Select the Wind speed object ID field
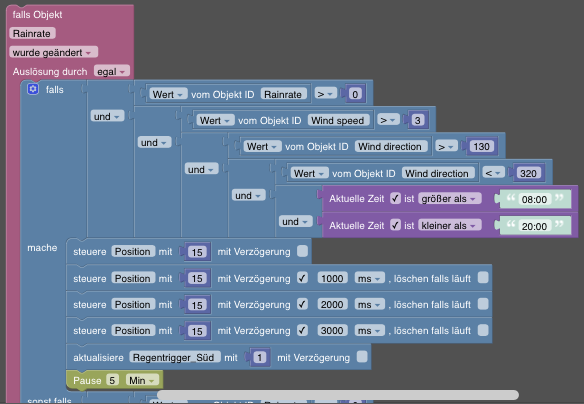 [338, 120]
